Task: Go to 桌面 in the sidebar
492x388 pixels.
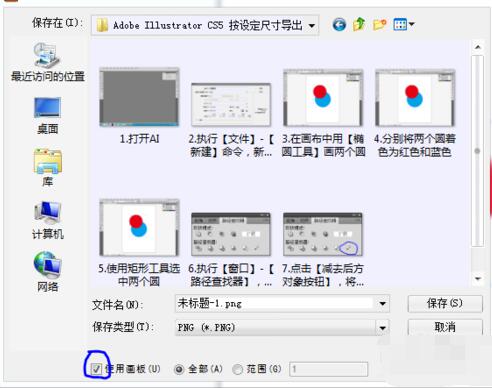Action: (x=48, y=115)
